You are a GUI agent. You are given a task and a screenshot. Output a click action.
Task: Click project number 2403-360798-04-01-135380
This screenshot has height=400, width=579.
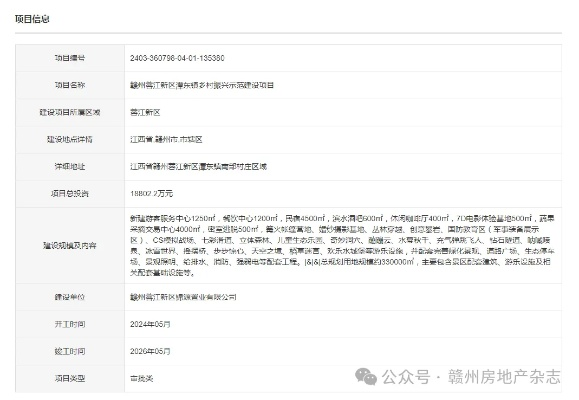(177, 58)
